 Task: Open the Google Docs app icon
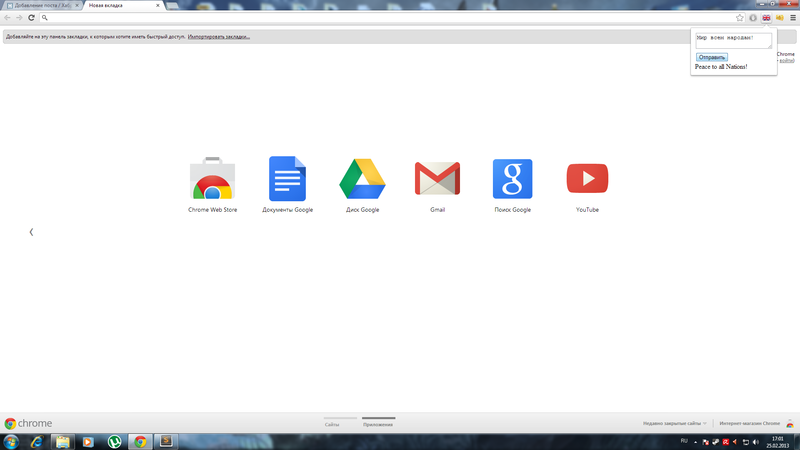tap(287, 179)
